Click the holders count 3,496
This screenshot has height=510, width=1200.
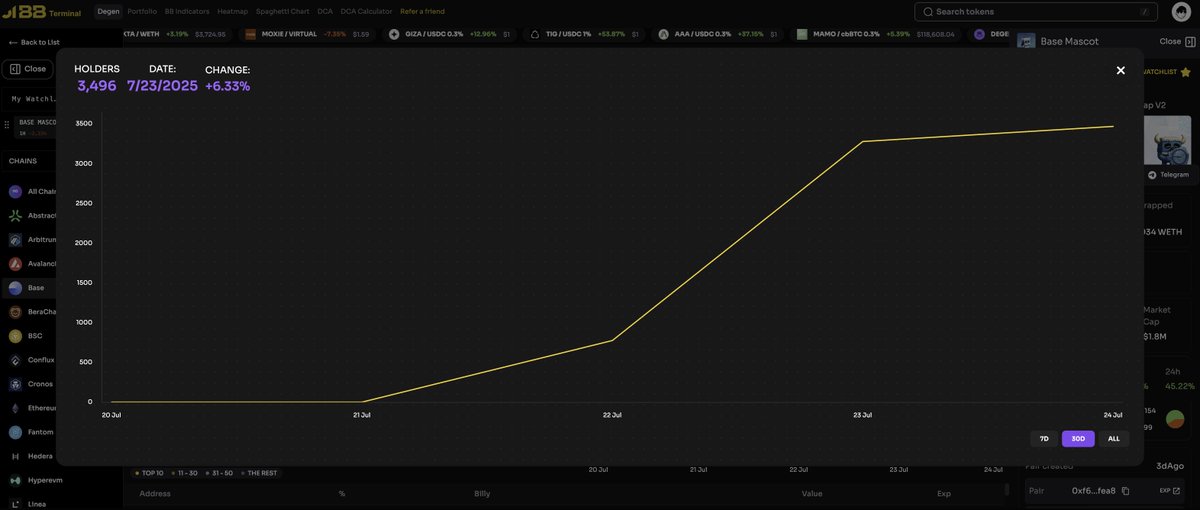(x=97, y=86)
